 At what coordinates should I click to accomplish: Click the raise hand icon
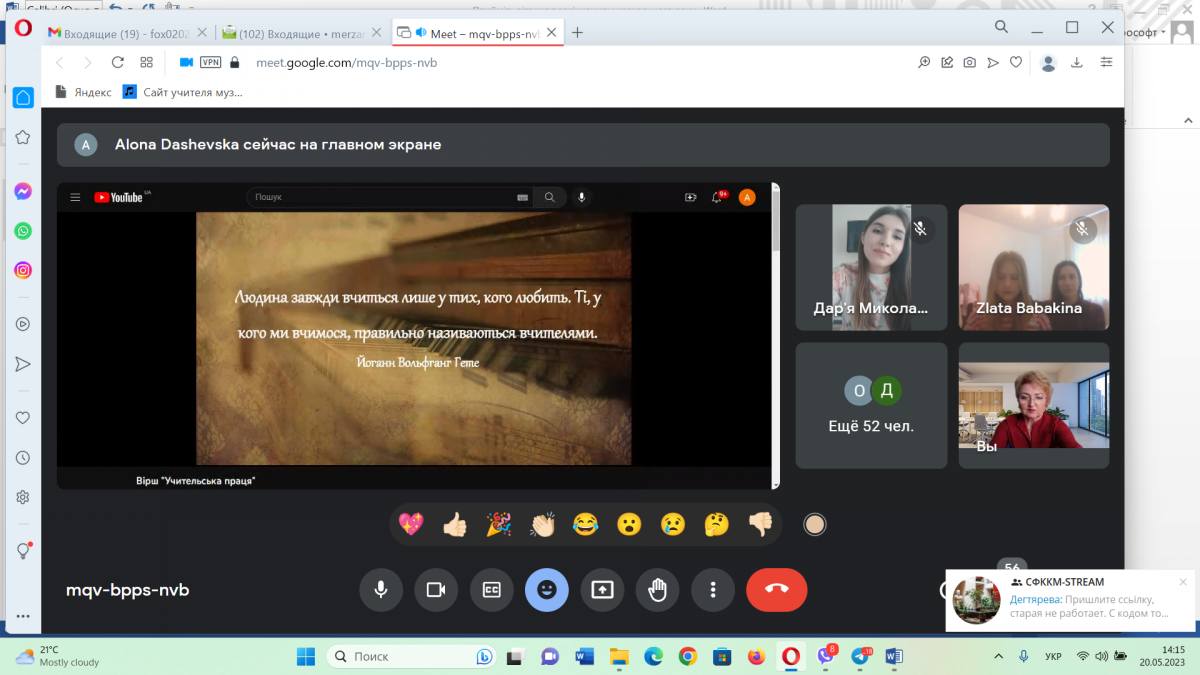click(x=657, y=589)
